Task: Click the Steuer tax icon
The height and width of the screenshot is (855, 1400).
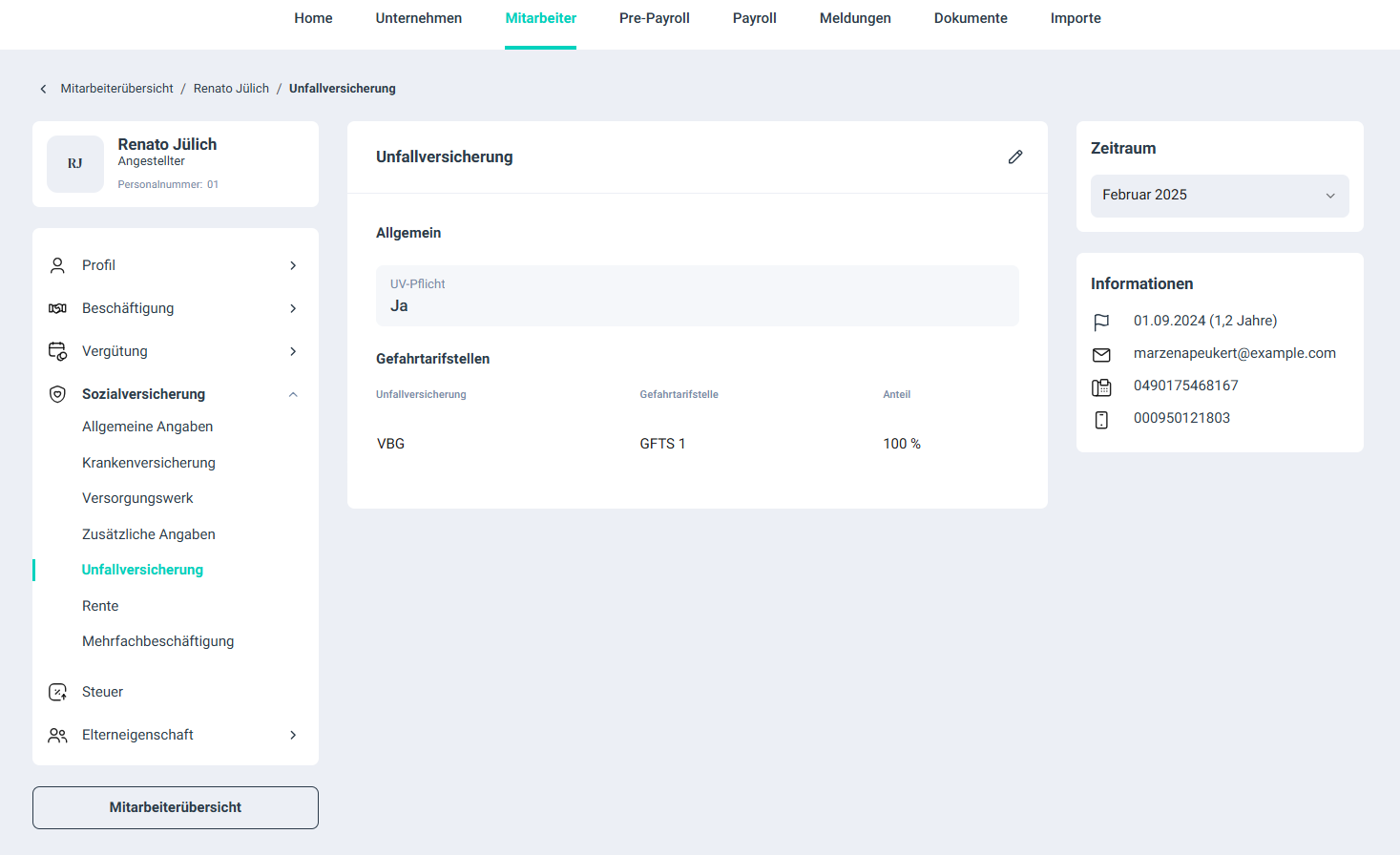Action: pos(57,692)
